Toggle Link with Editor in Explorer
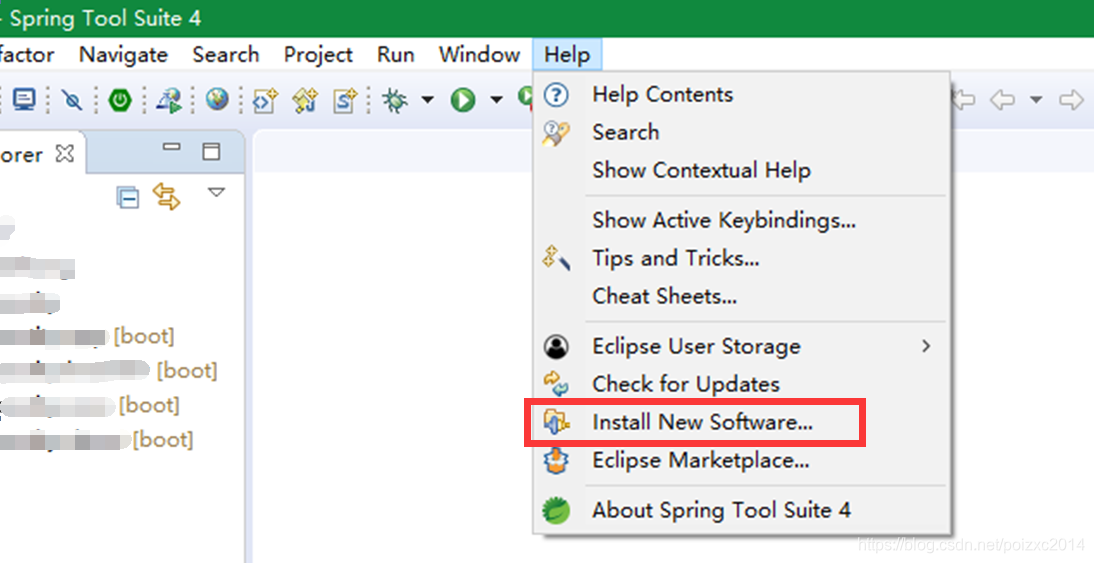 [167, 196]
